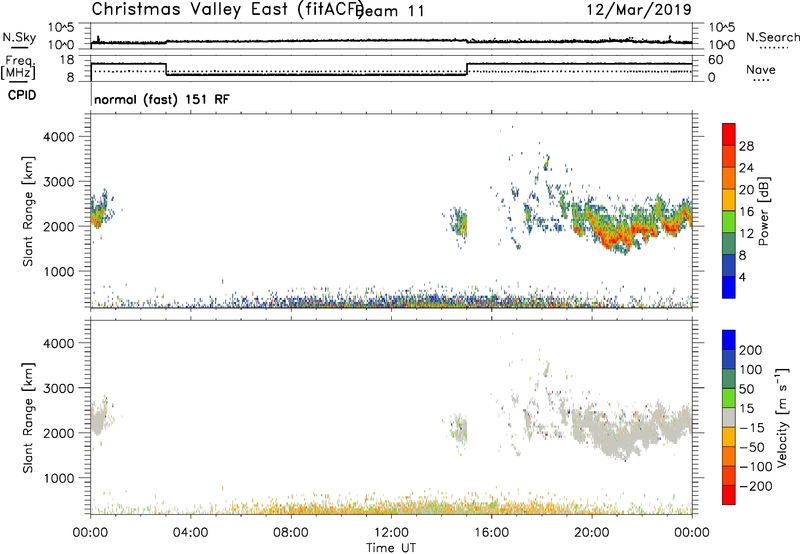
Task: Select the 'Slant Range [km]' label of velocity panel
Action: (x=28, y=417)
